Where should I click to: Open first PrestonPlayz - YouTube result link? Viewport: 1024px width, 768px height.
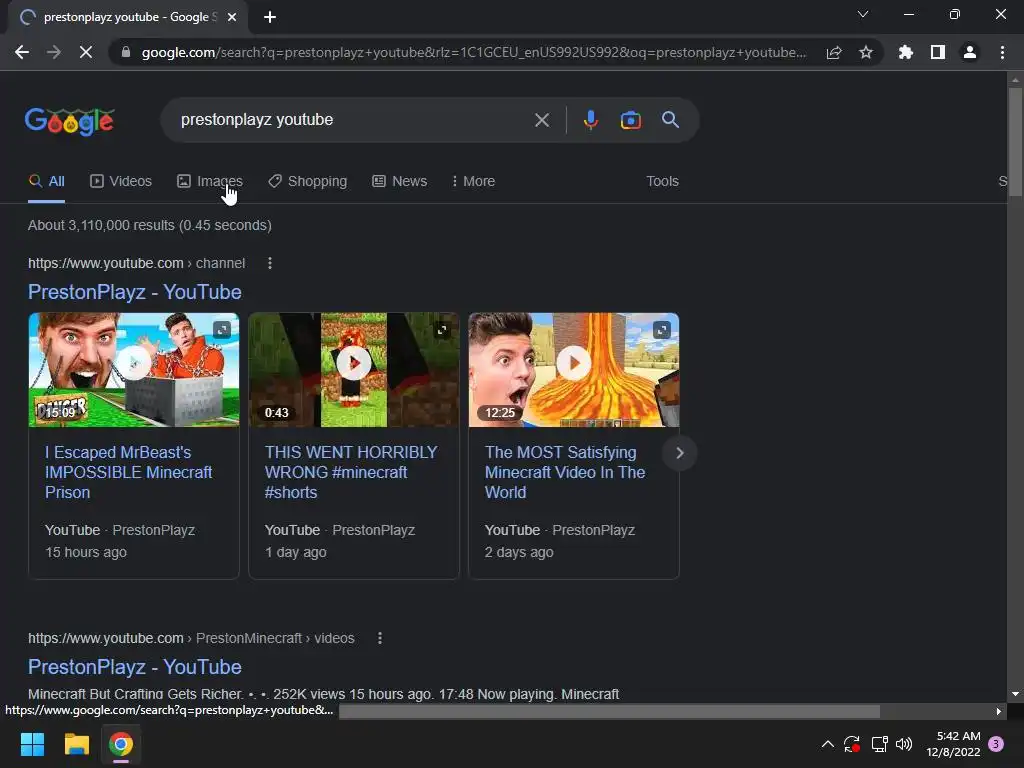[x=135, y=292]
